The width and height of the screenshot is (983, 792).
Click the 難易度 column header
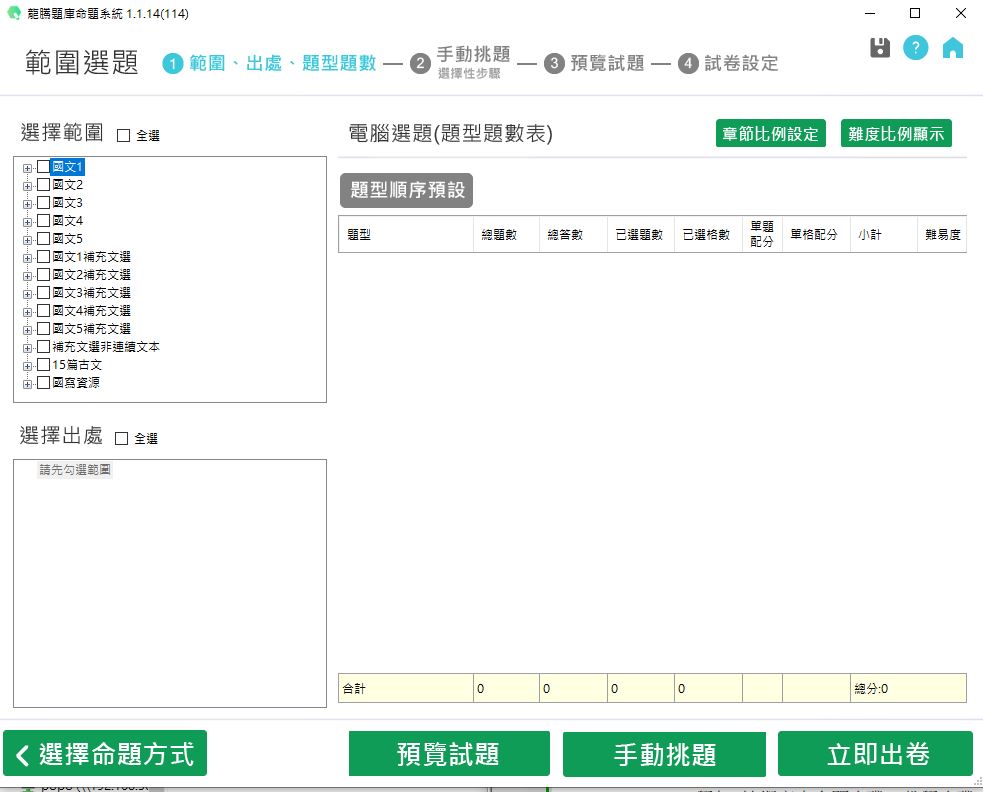(x=942, y=235)
